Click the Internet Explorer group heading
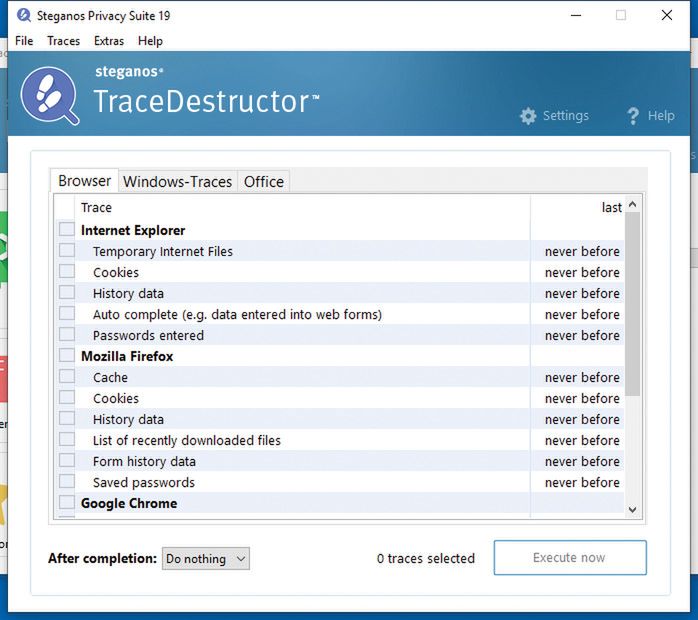Viewport: 698px width, 620px height. (x=133, y=231)
